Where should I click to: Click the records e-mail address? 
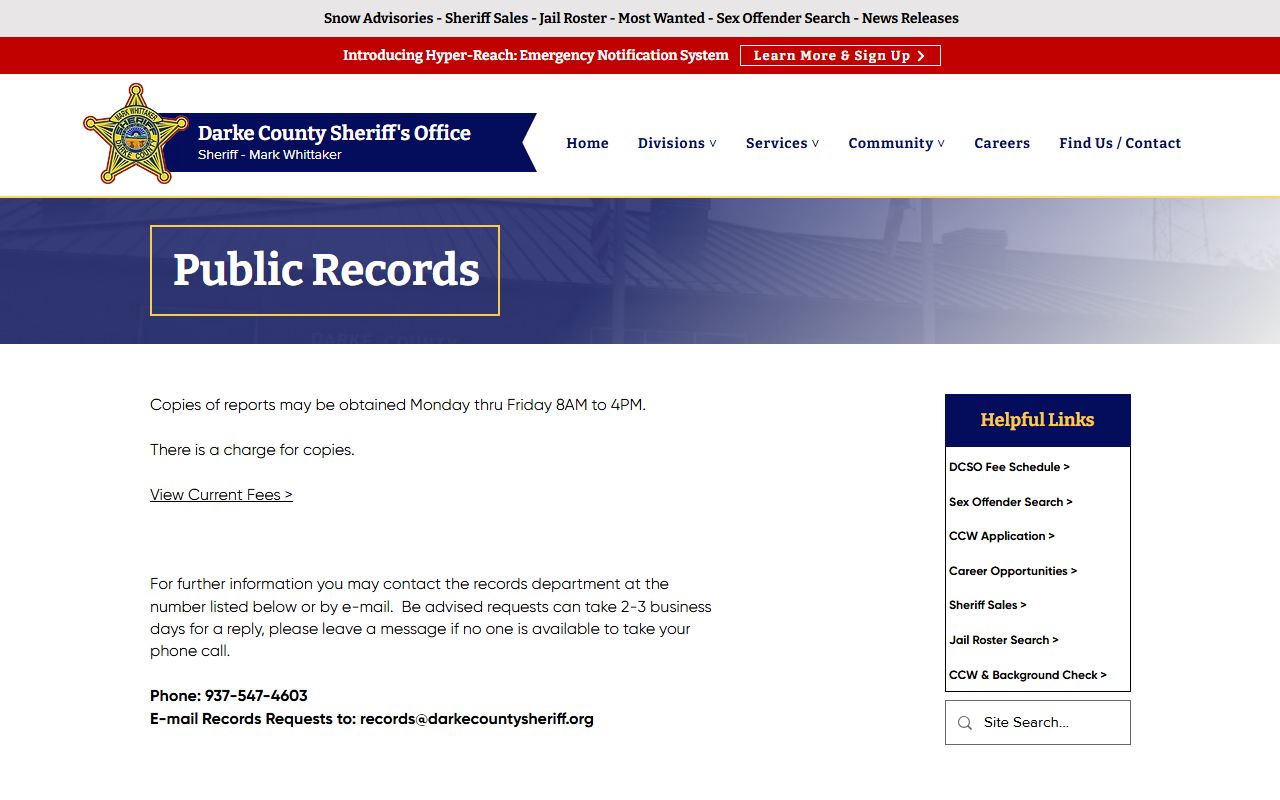(x=477, y=719)
